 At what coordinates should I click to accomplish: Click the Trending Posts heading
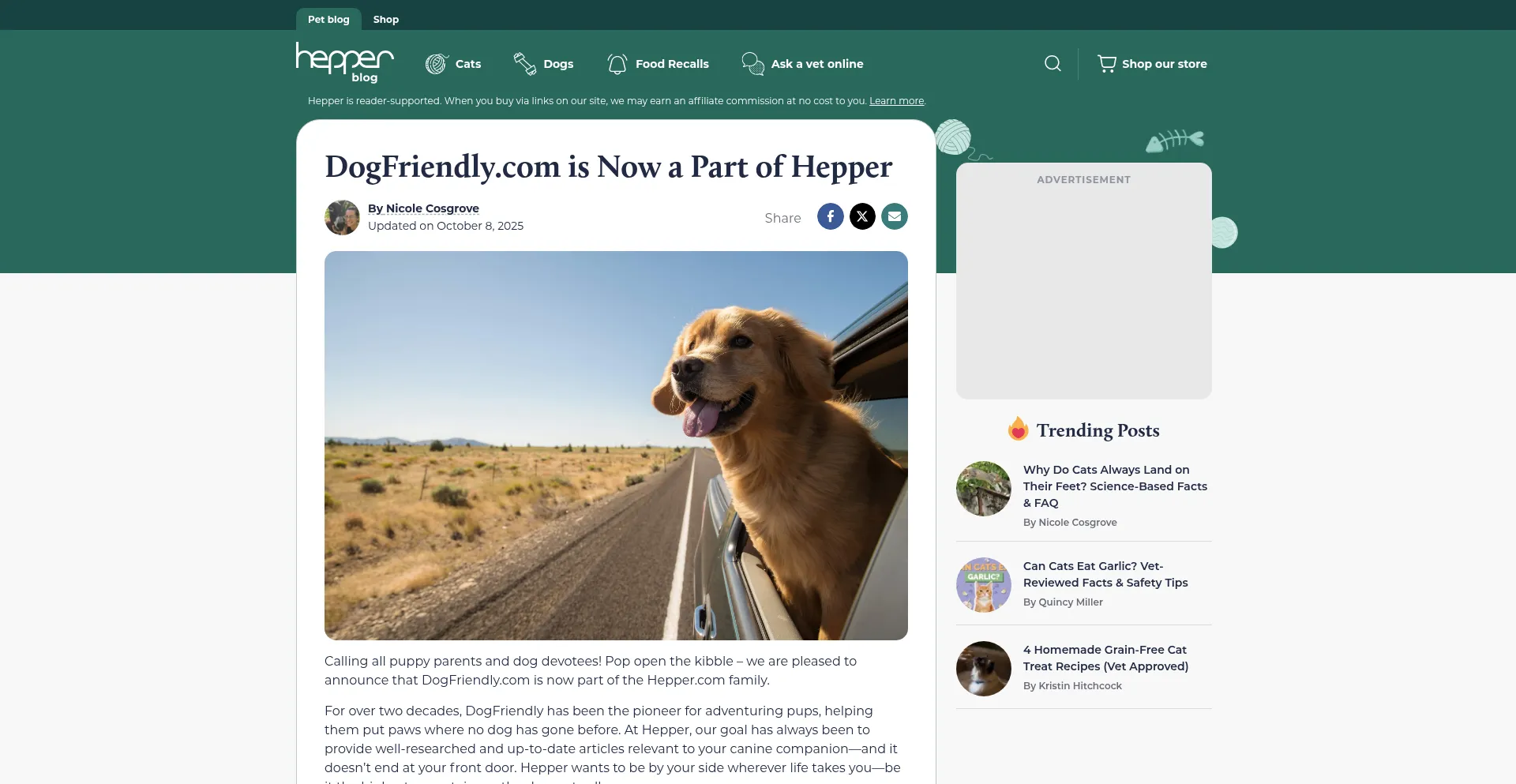tap(1098, 430)
